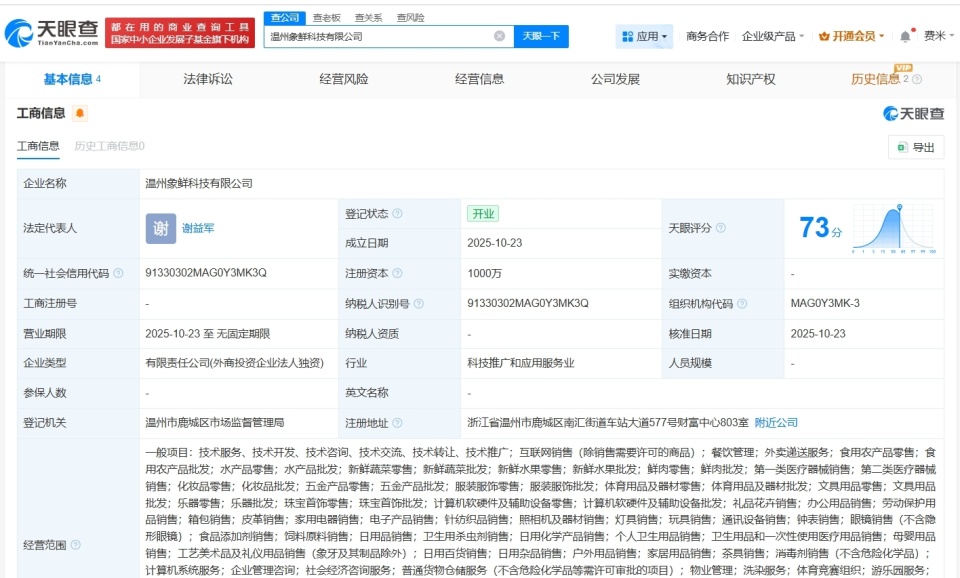960x578 pixels.
Task: Click the 天眼一下 search button
Action: pos(541,35)
